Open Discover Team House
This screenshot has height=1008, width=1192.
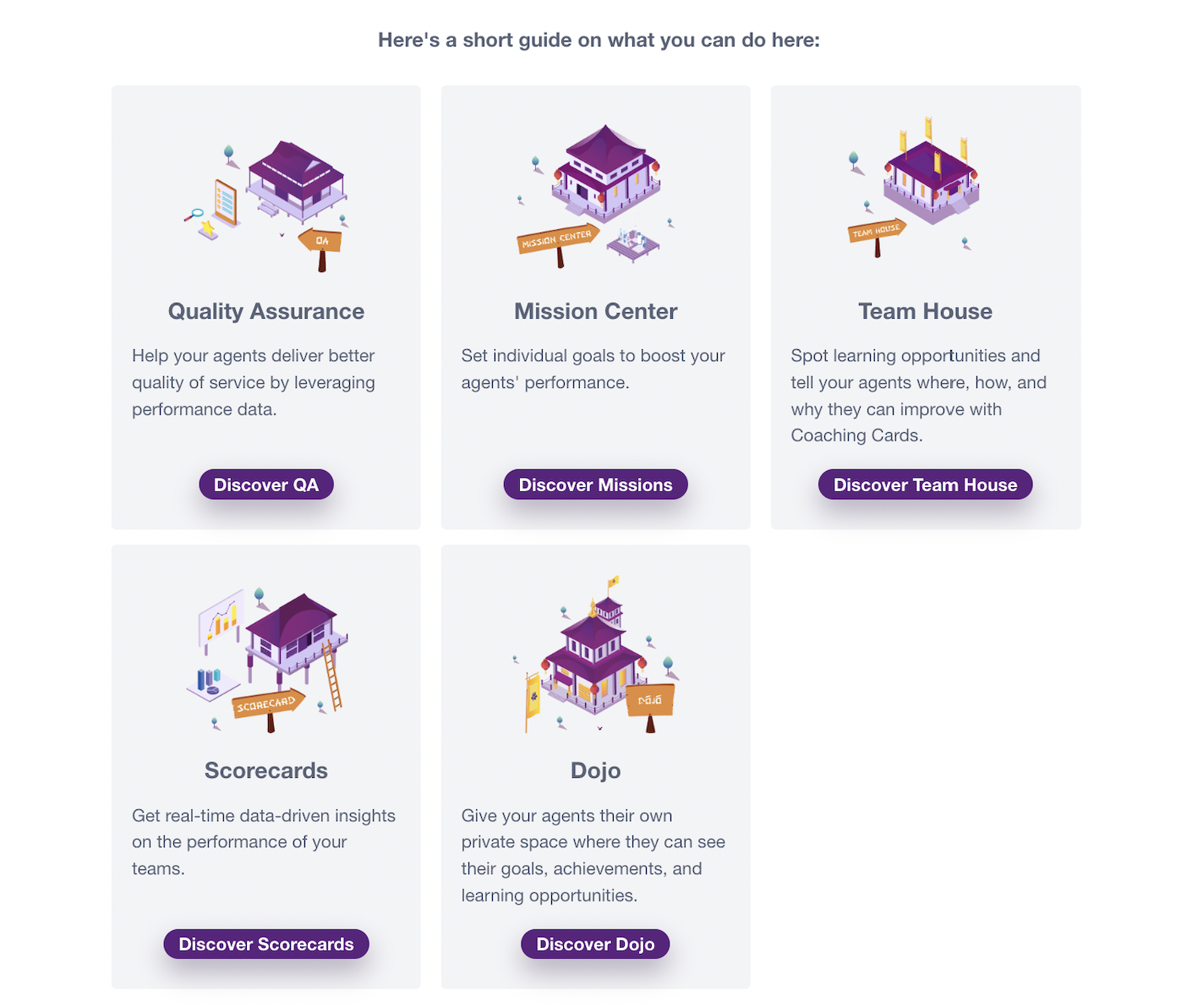point(925,485)
